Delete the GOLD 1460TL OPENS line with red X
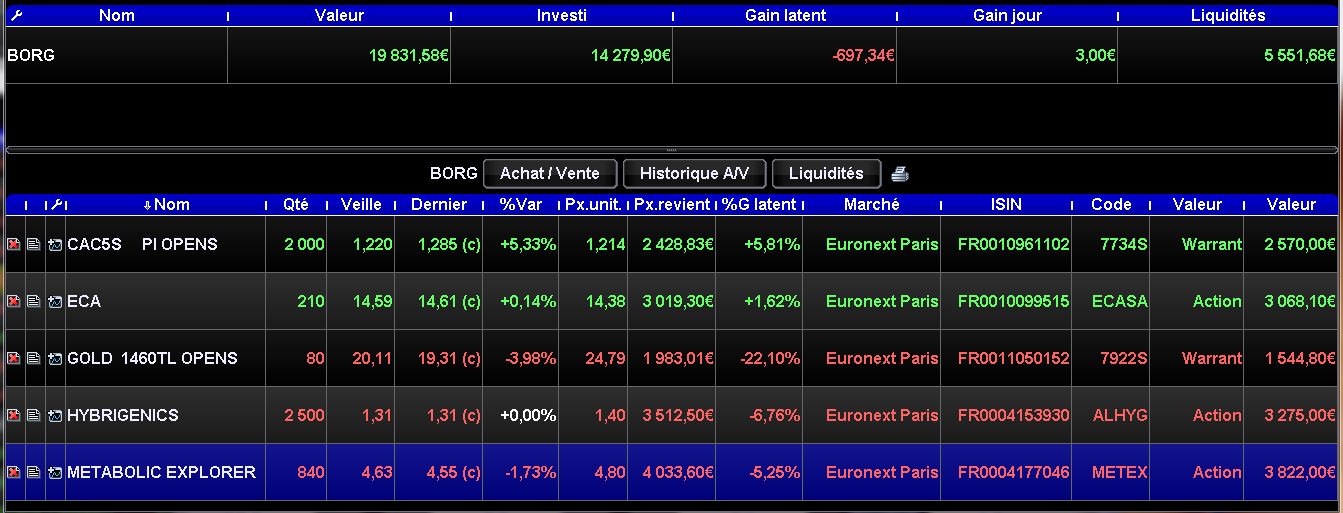The width and height of the screenshot is (1343, 513). click(x=14, y=358)
